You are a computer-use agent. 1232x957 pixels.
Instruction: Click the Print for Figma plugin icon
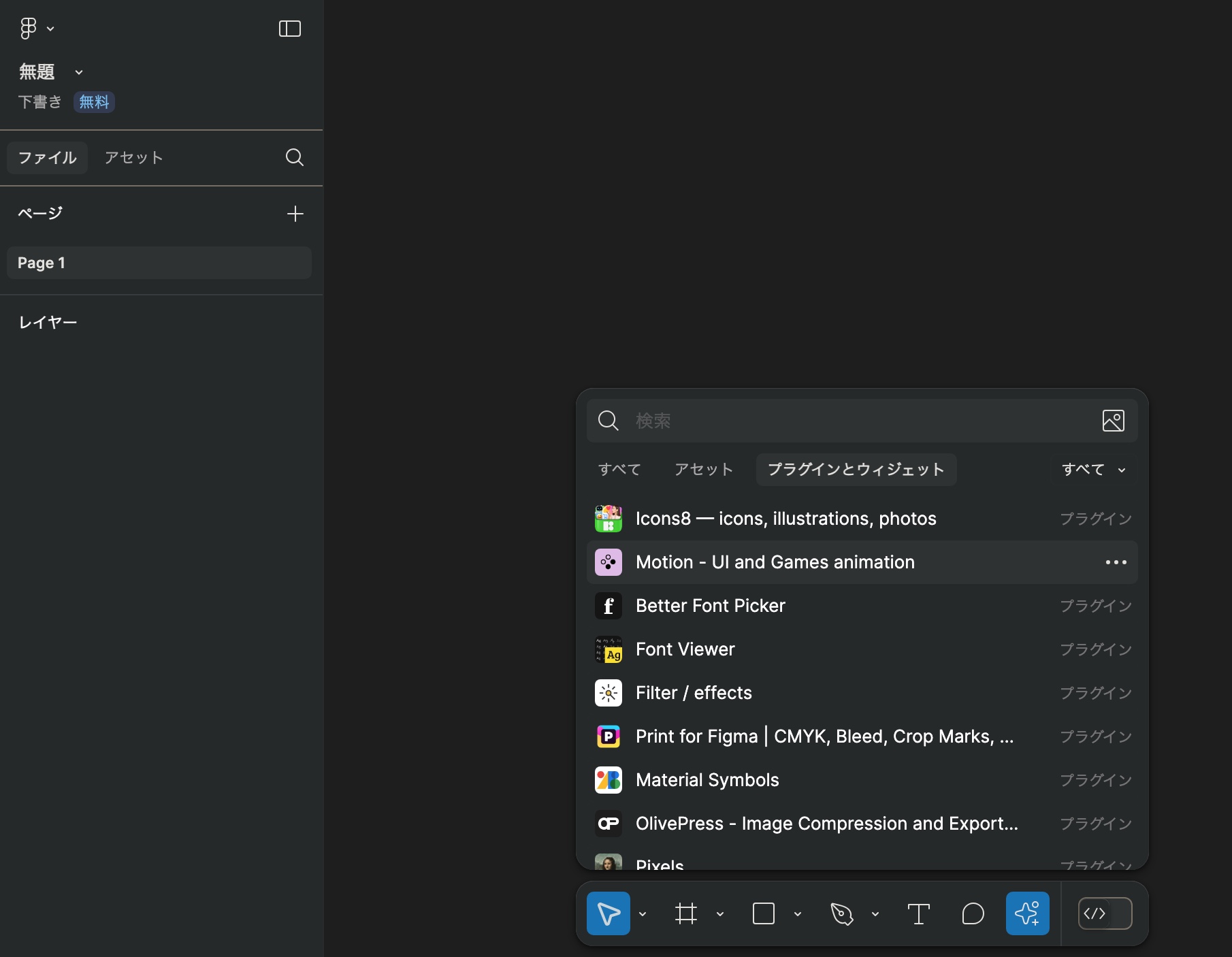click(609, 736)
